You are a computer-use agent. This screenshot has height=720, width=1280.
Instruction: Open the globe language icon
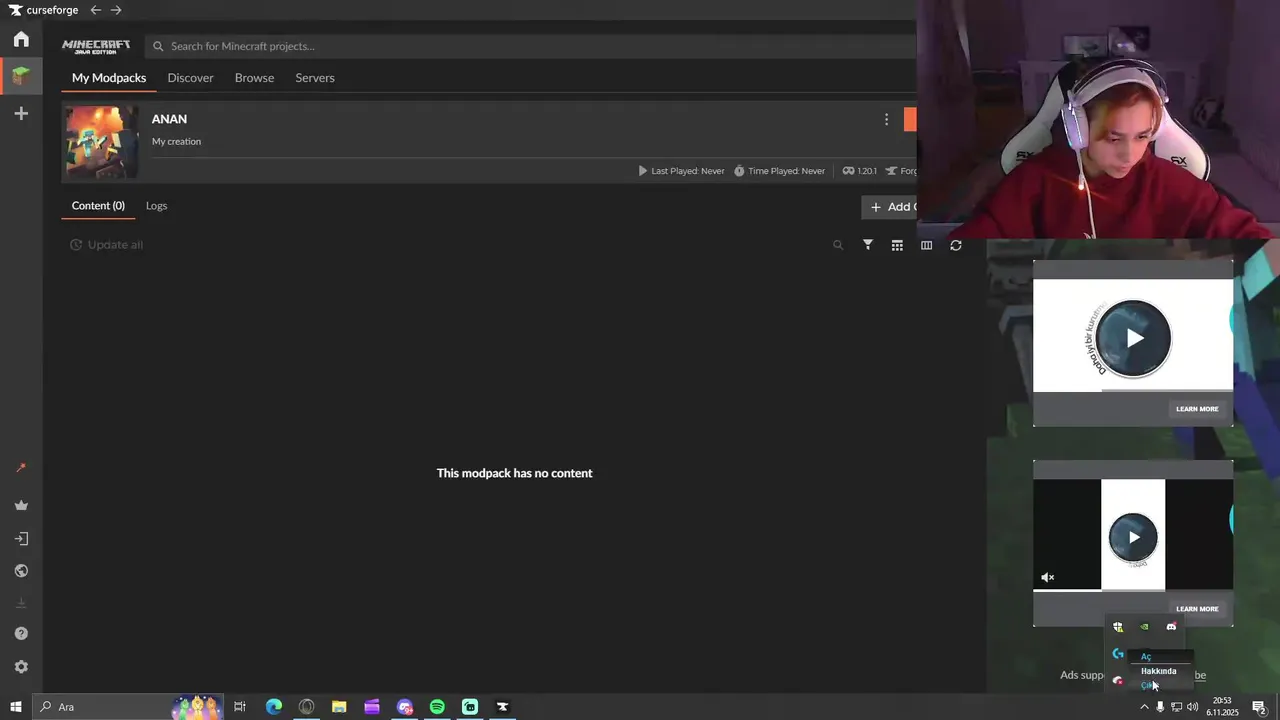pyautogui.click(x=21, y=571)
